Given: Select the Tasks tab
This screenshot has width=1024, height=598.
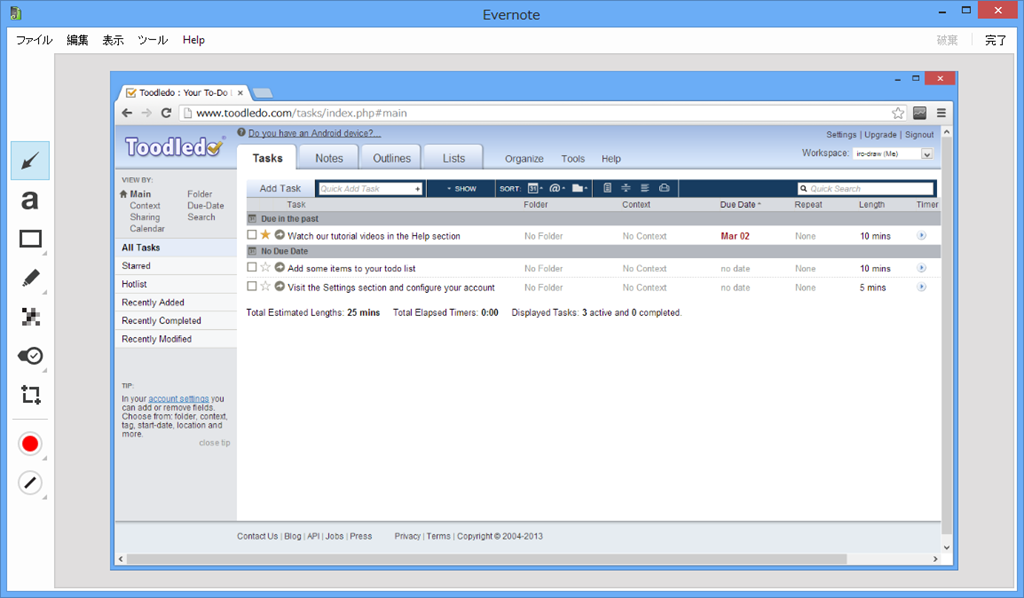Looking at the screenshot, I should tap(267, 158).
